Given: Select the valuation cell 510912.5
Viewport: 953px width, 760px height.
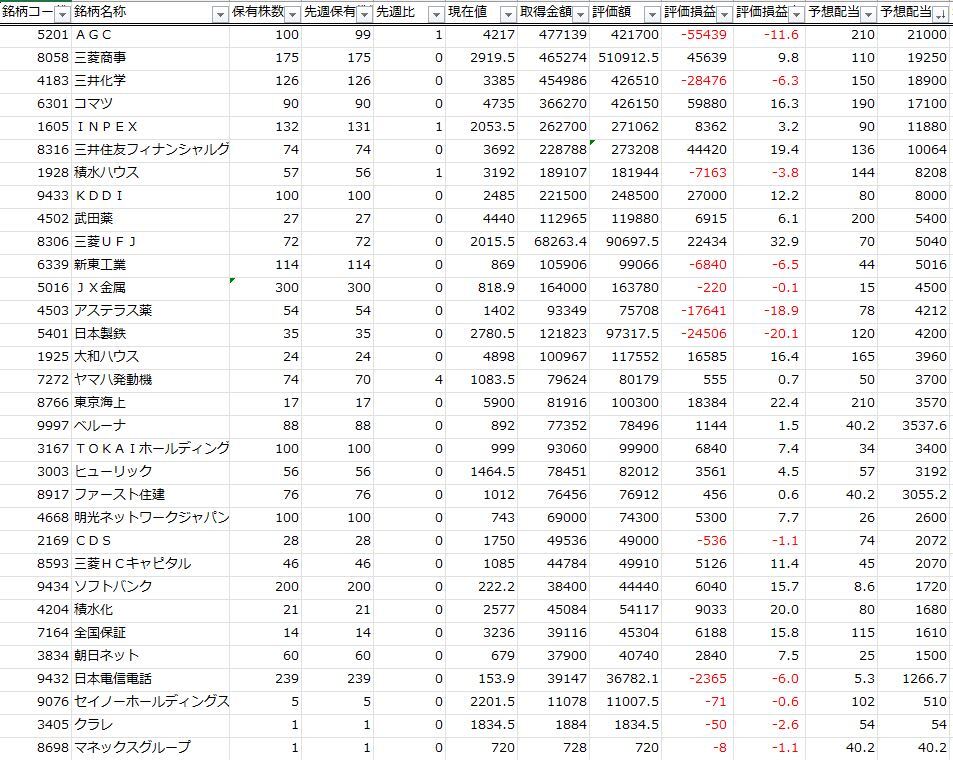Looking at the screenshot, I should pyautogui.click(x=625, y=58).
